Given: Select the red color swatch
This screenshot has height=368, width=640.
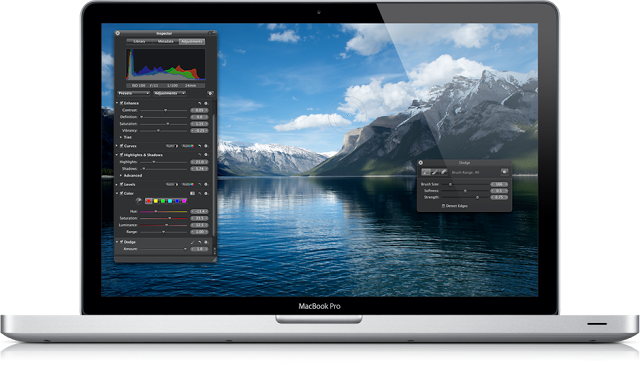Looking at the screenshot, I should 149,201.
